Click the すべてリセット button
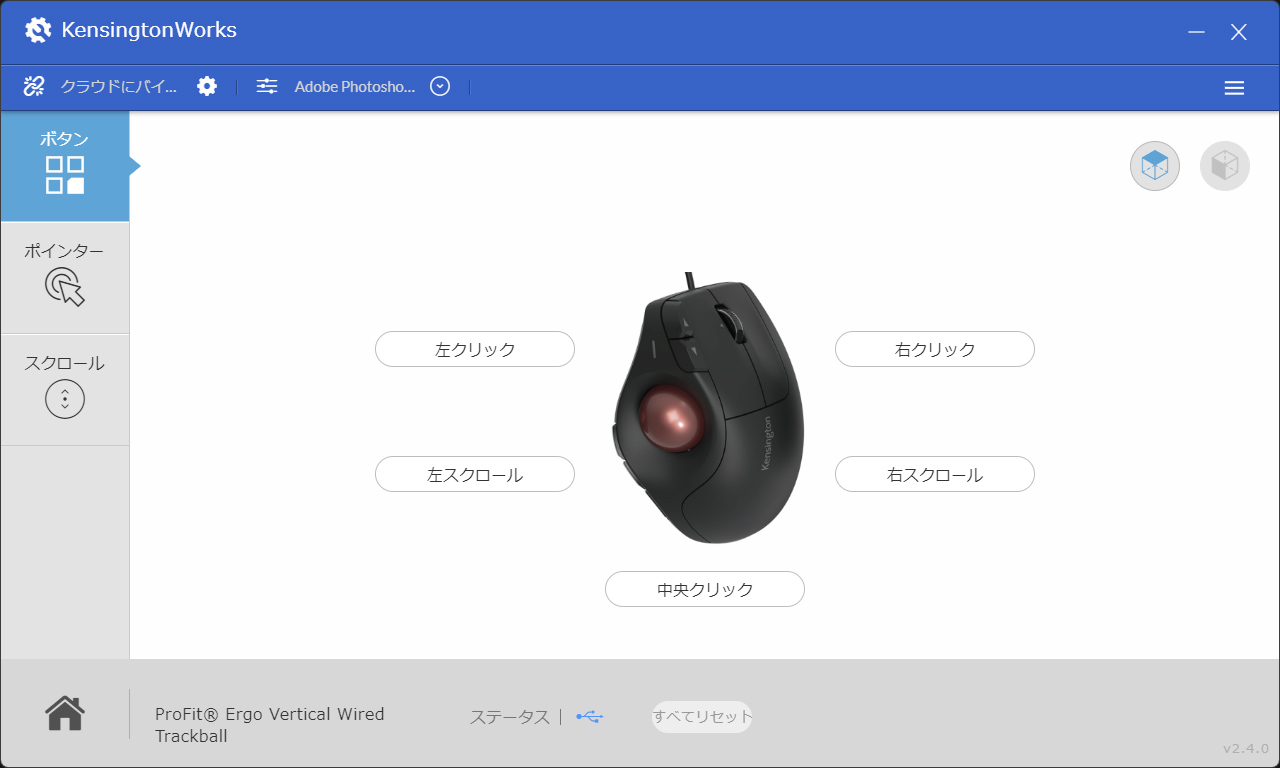The width and height of the screenshot is (1280, 768). coord(702,717)
